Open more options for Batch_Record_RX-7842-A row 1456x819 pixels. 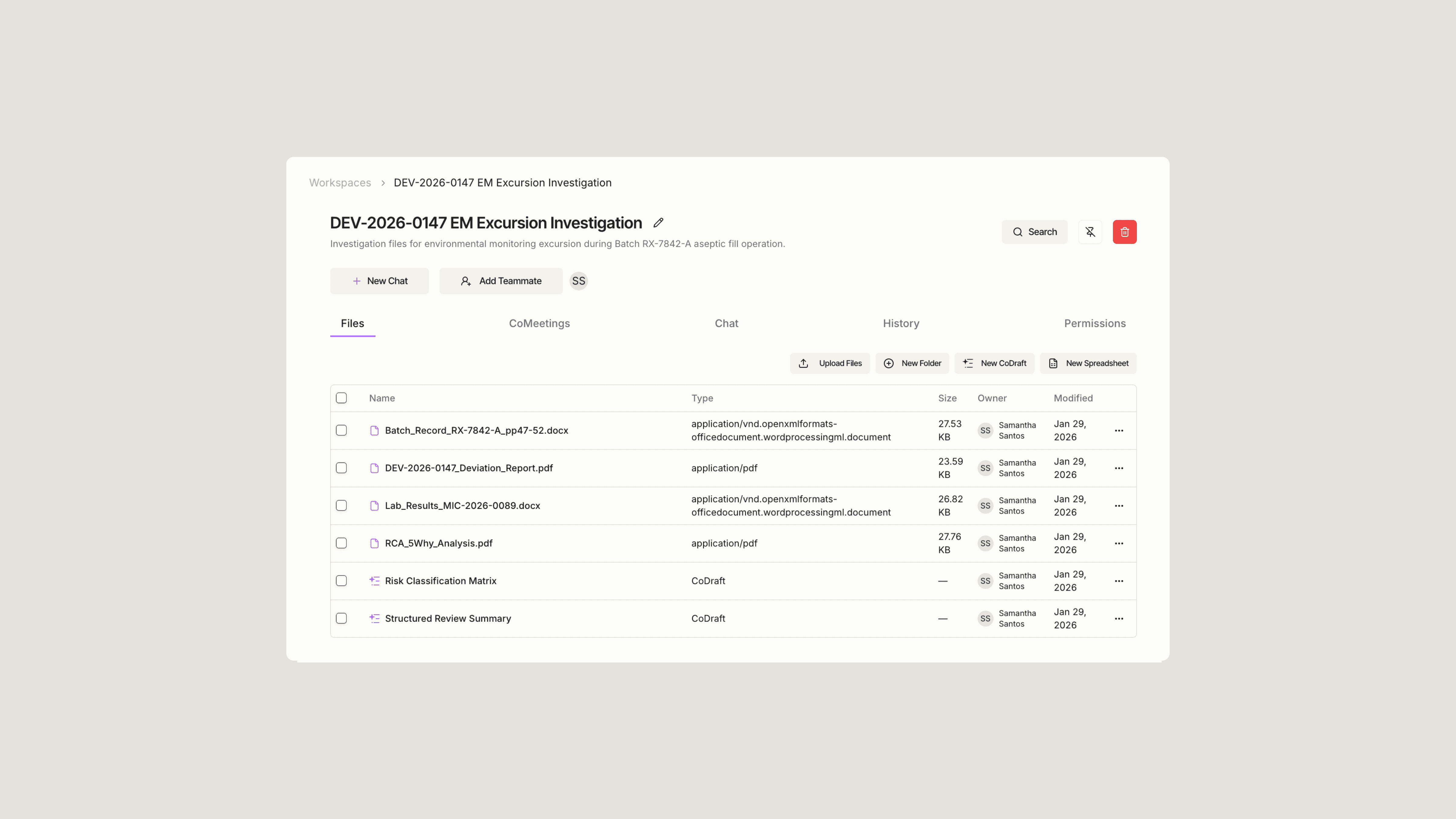point(1119,431)
